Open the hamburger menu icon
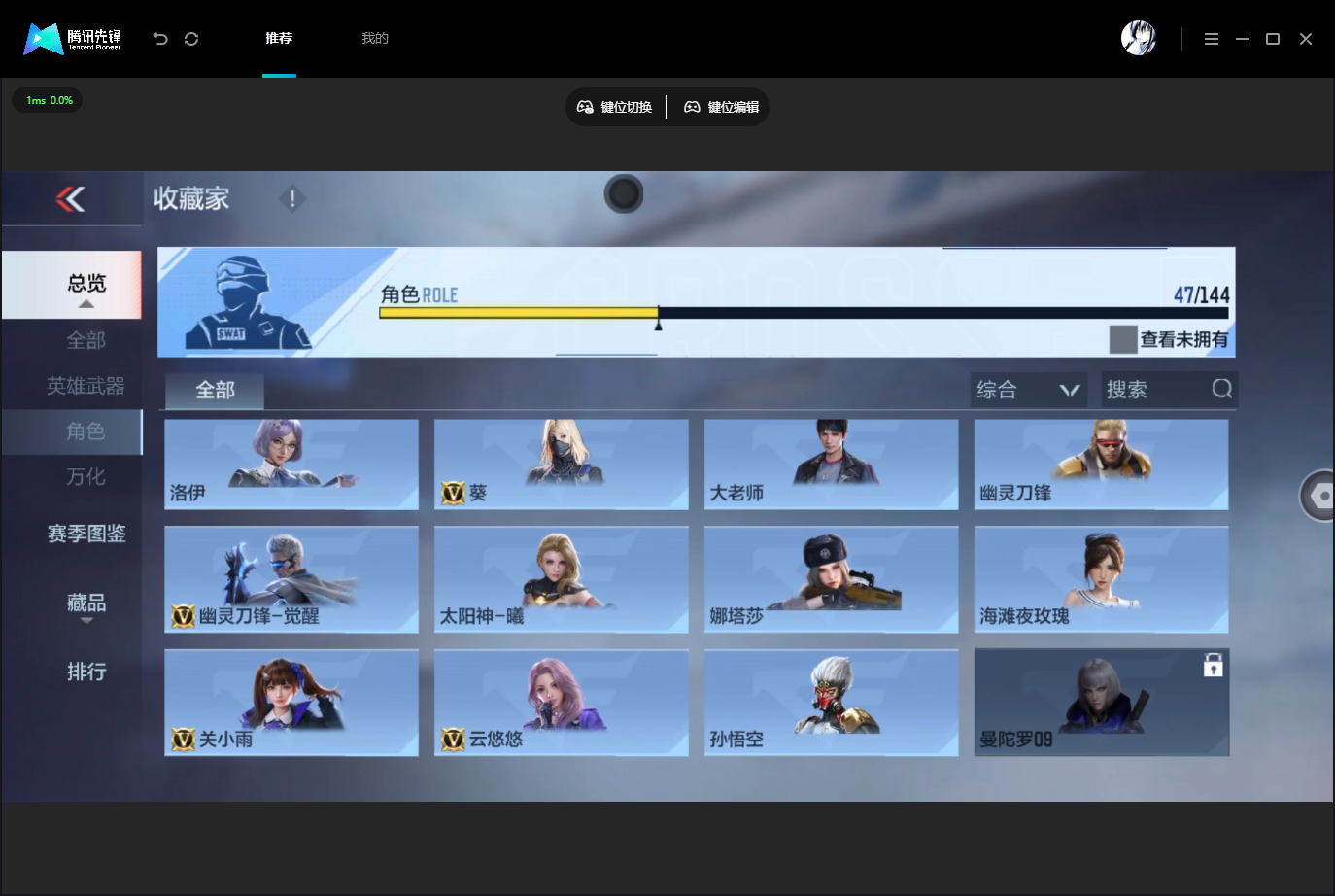The image size is (1335, 896). [1212, 39]
